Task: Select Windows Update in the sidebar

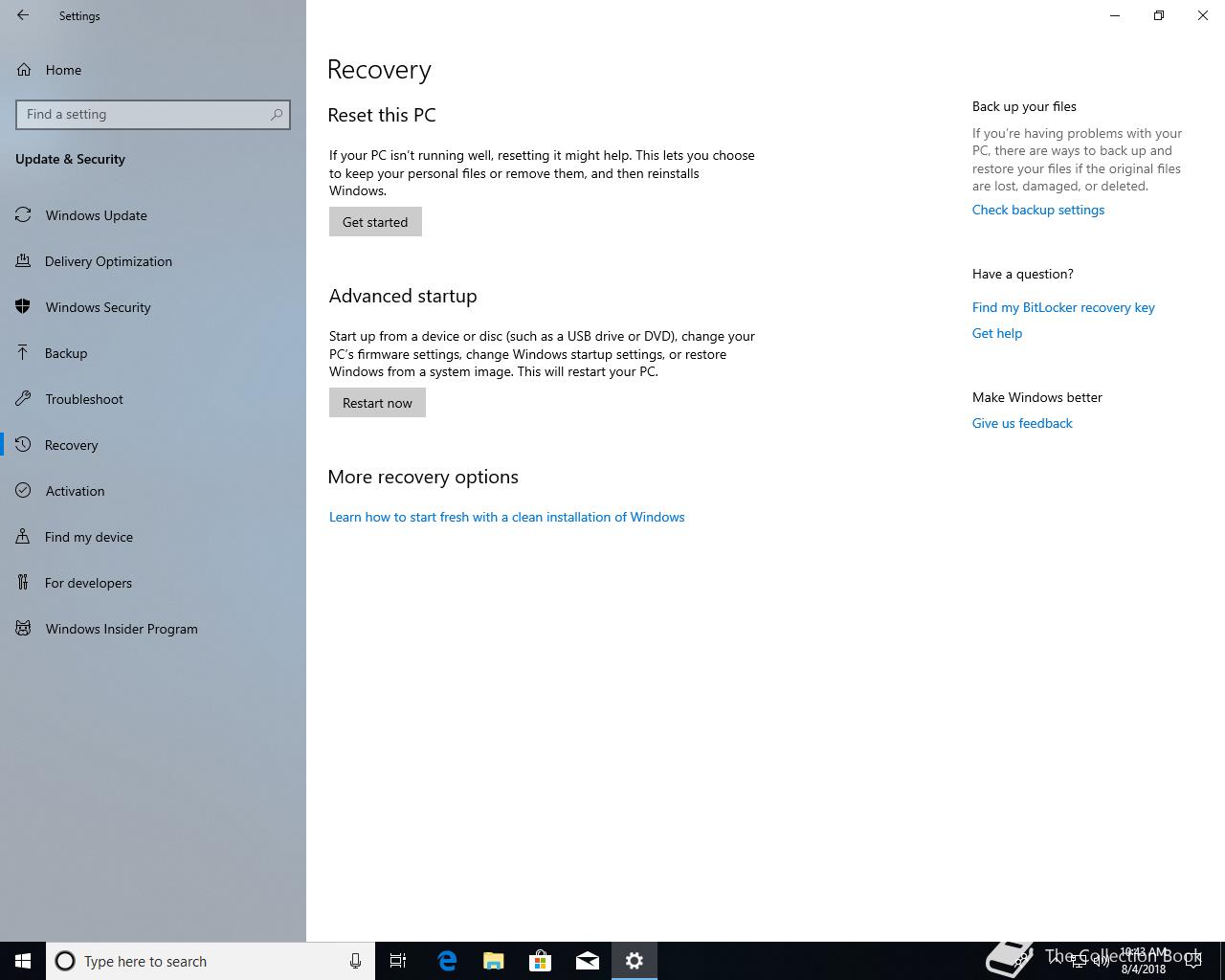Action: pyautogui.click(x=96, y=215)
